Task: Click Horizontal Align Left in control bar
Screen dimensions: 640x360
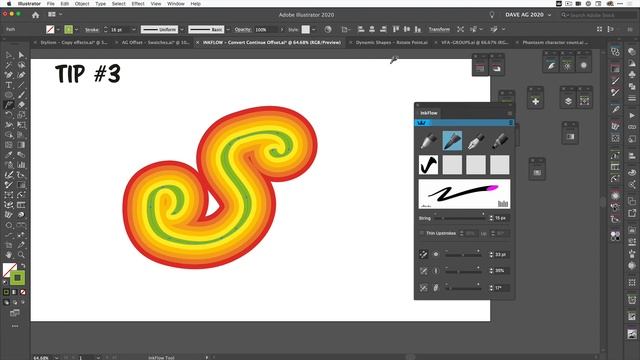Action: coord(361,29)
